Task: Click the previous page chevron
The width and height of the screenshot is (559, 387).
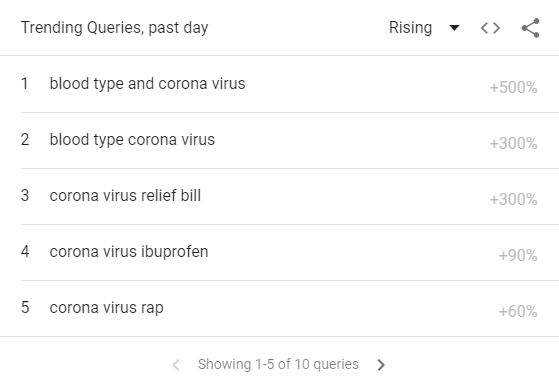Action: [x=176, y=365]
